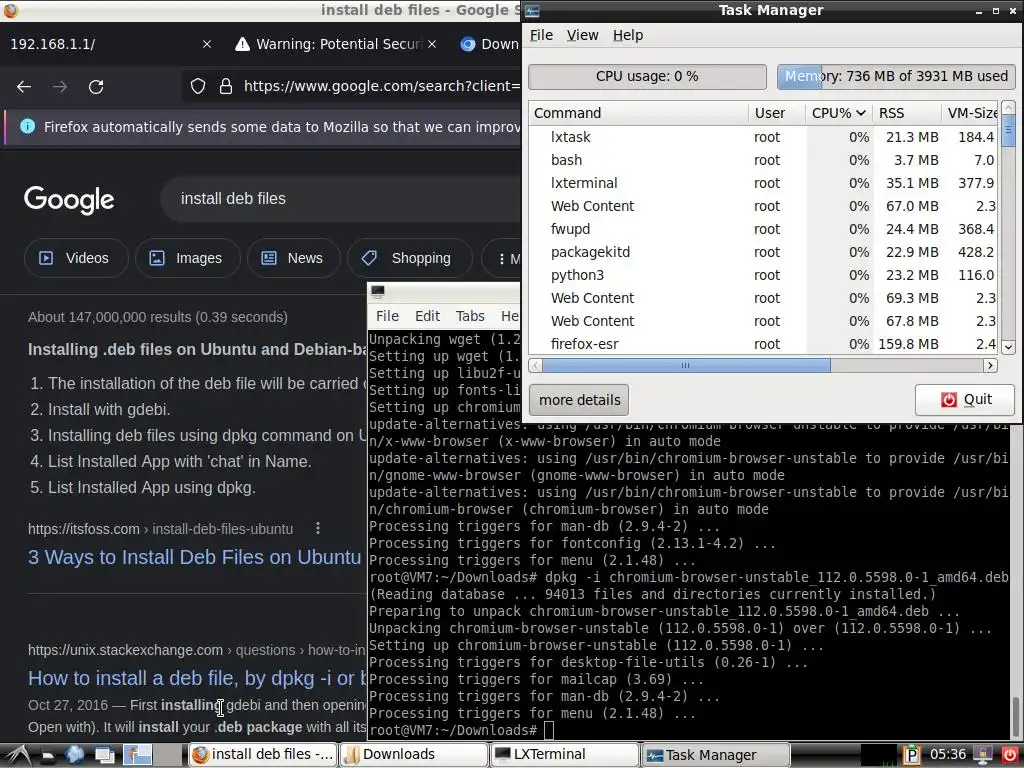Click the Firefox address bar URL

(381, 86)
